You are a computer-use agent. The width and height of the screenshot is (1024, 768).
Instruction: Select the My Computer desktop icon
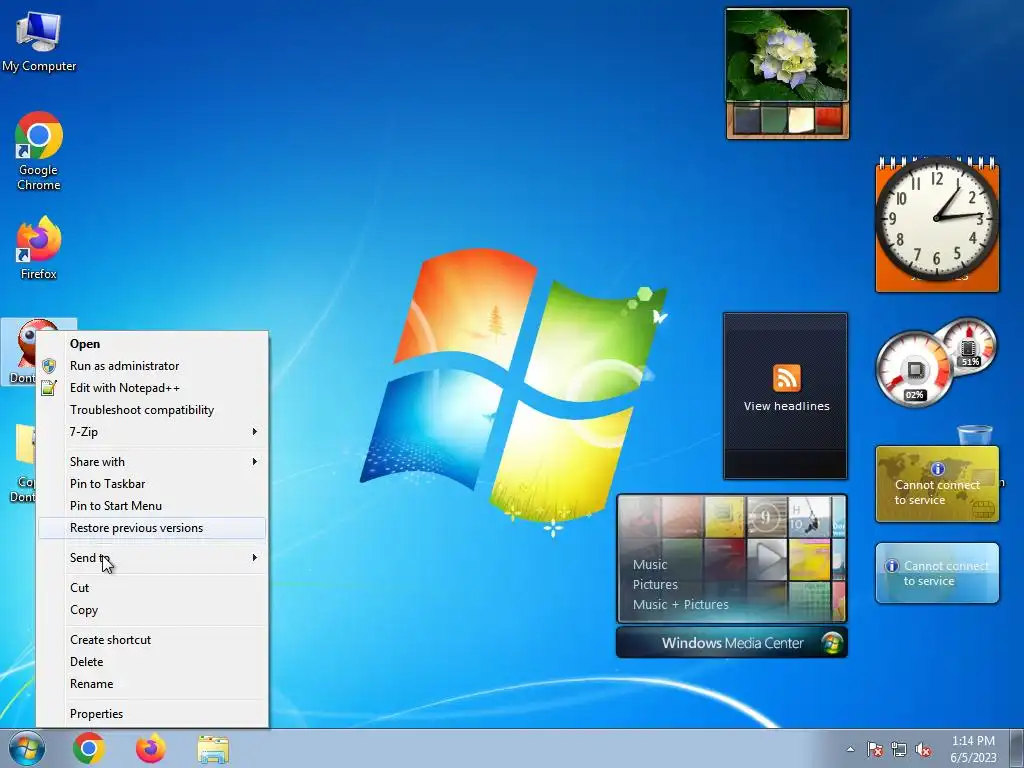[x=39, y=41]
